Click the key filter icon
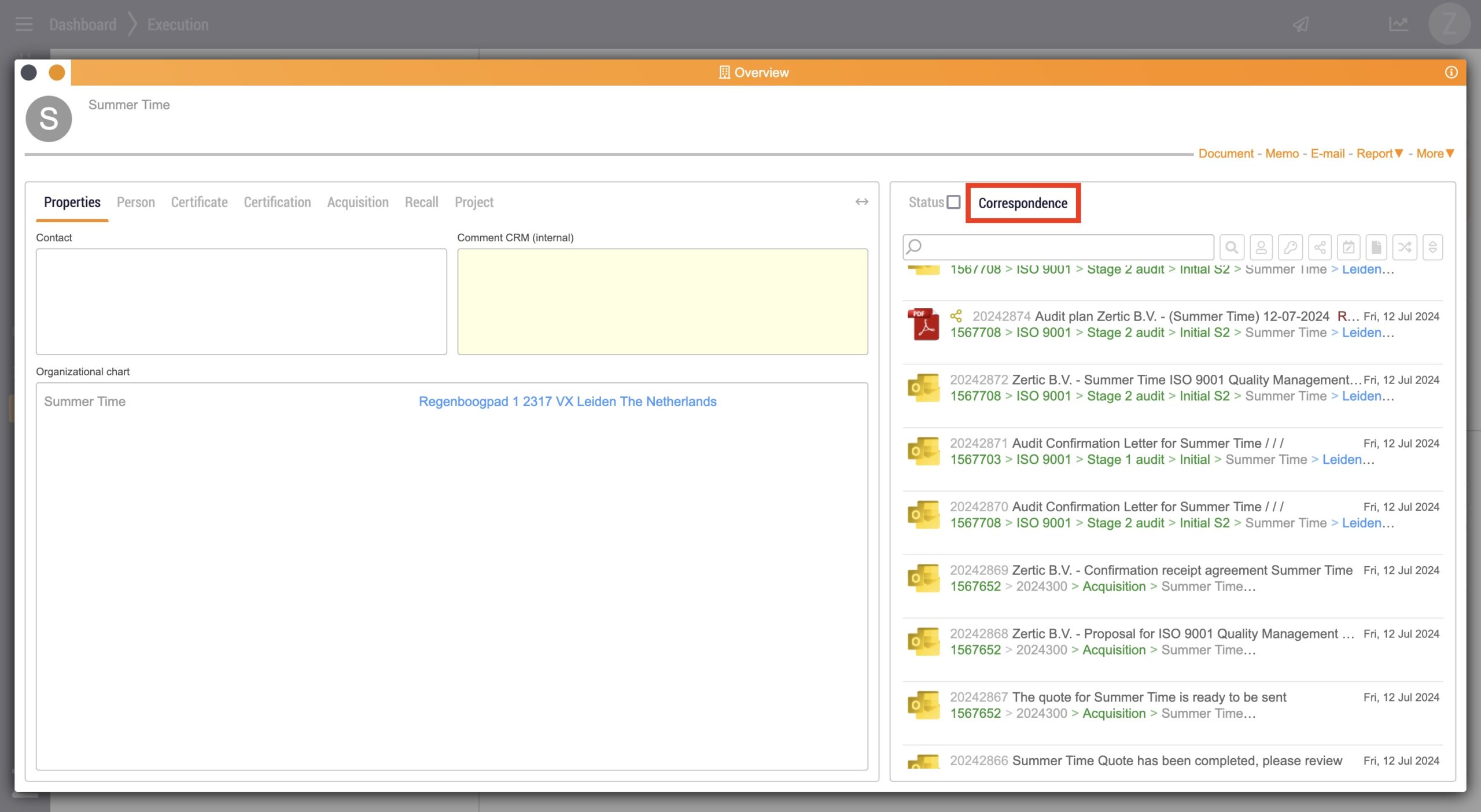 [1290, 248]
